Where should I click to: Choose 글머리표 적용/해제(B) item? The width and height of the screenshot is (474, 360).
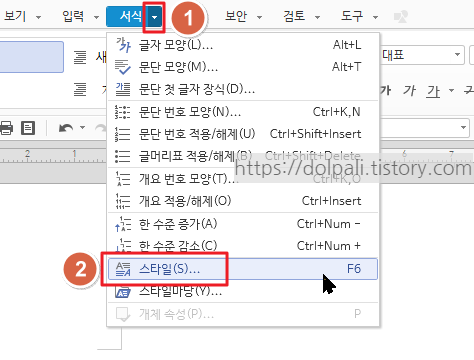pyautogui.click(x=243, y=156)
